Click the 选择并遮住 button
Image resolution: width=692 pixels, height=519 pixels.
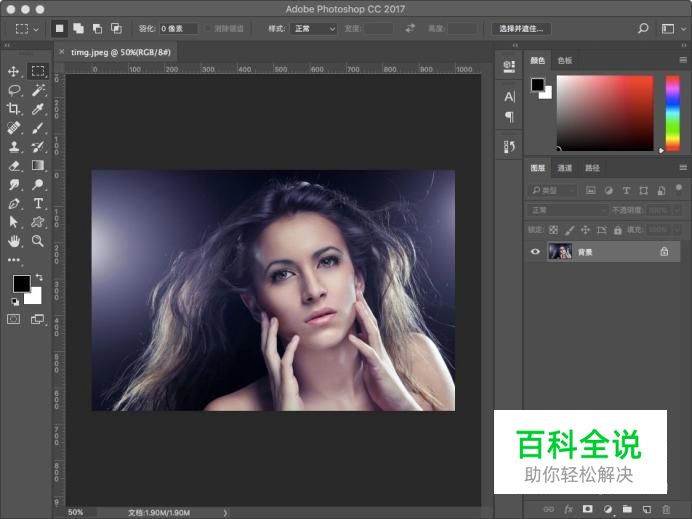pyautogui.click(x=520, y=29)
